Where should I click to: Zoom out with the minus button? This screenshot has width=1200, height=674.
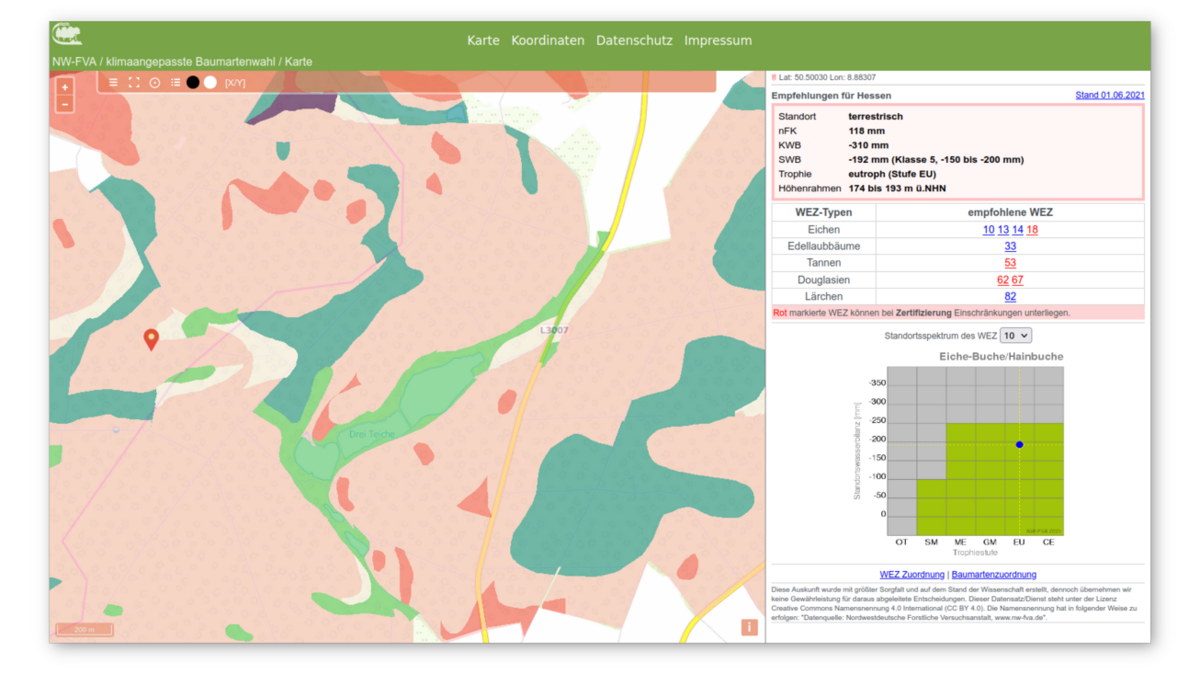[x=65, y=104]
